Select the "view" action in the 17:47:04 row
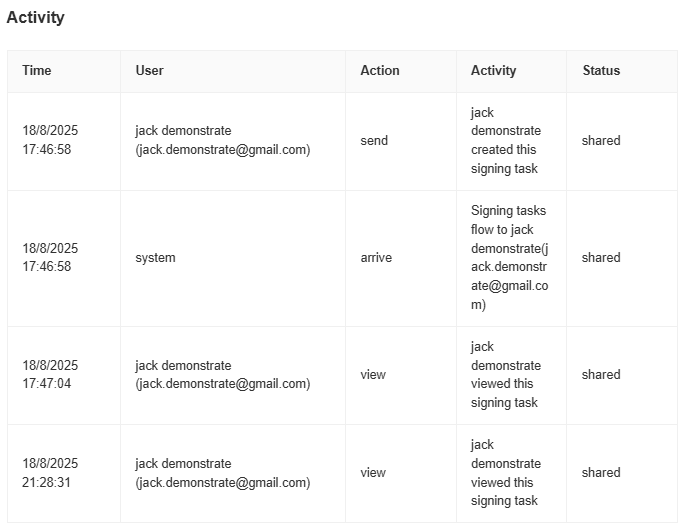684x530 pixels. pyautogui.click(x=373, y=375)
